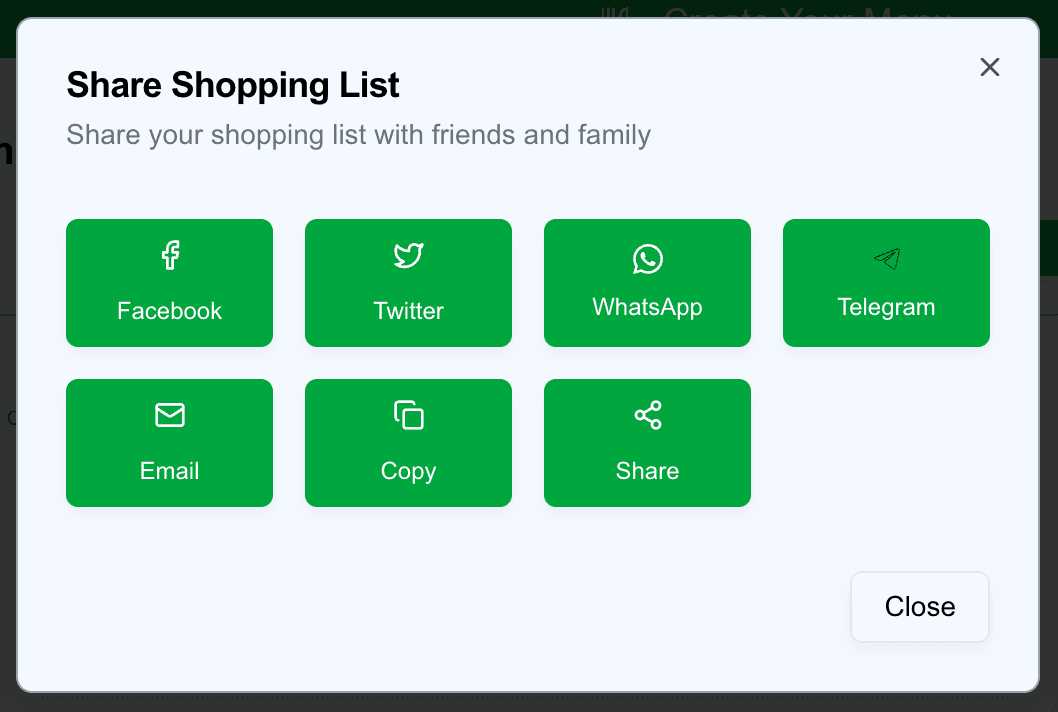This screenshot has width=1058, height=712.
Task: Click the 'Share Shopping List' heading
Action: [233, 86]
